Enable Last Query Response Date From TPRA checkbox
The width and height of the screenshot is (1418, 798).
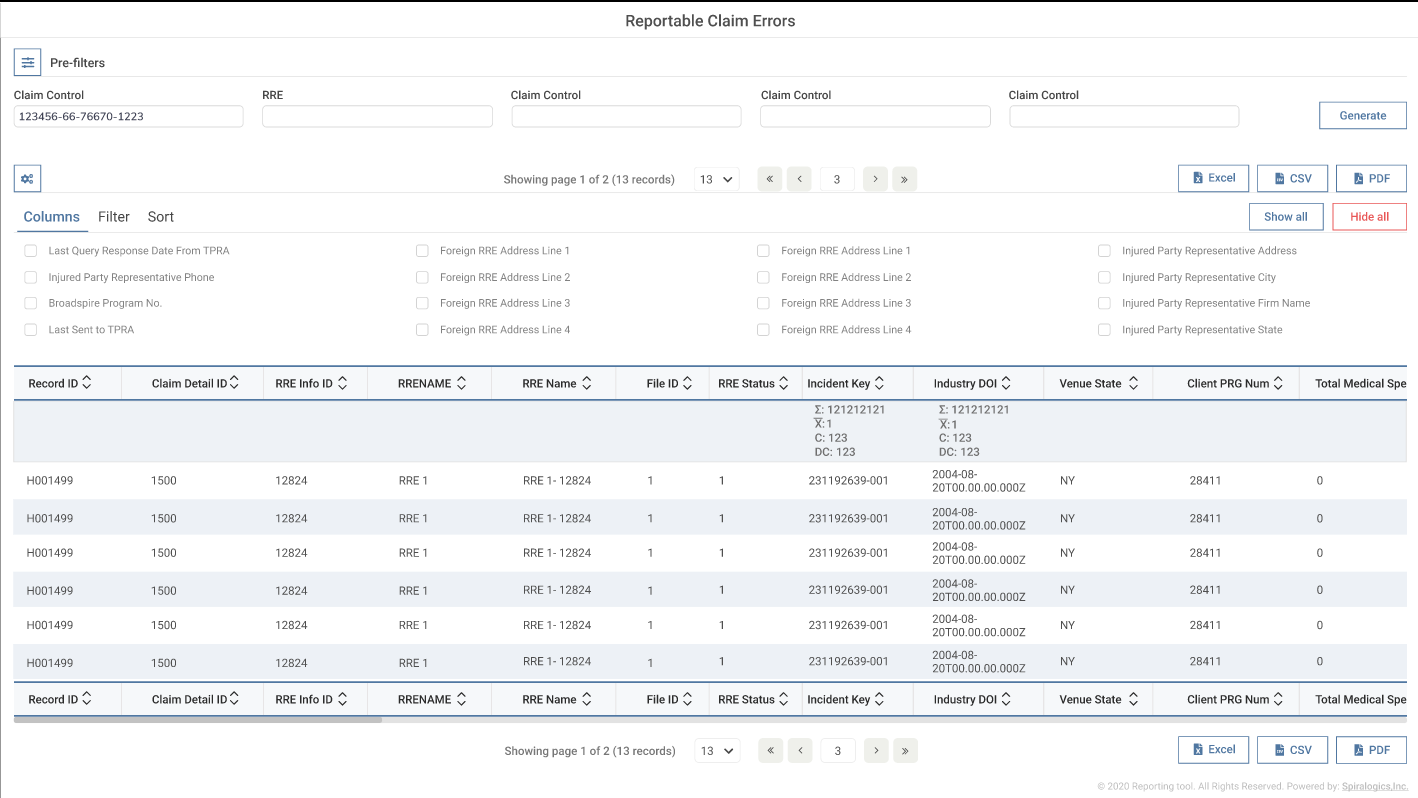31,251
